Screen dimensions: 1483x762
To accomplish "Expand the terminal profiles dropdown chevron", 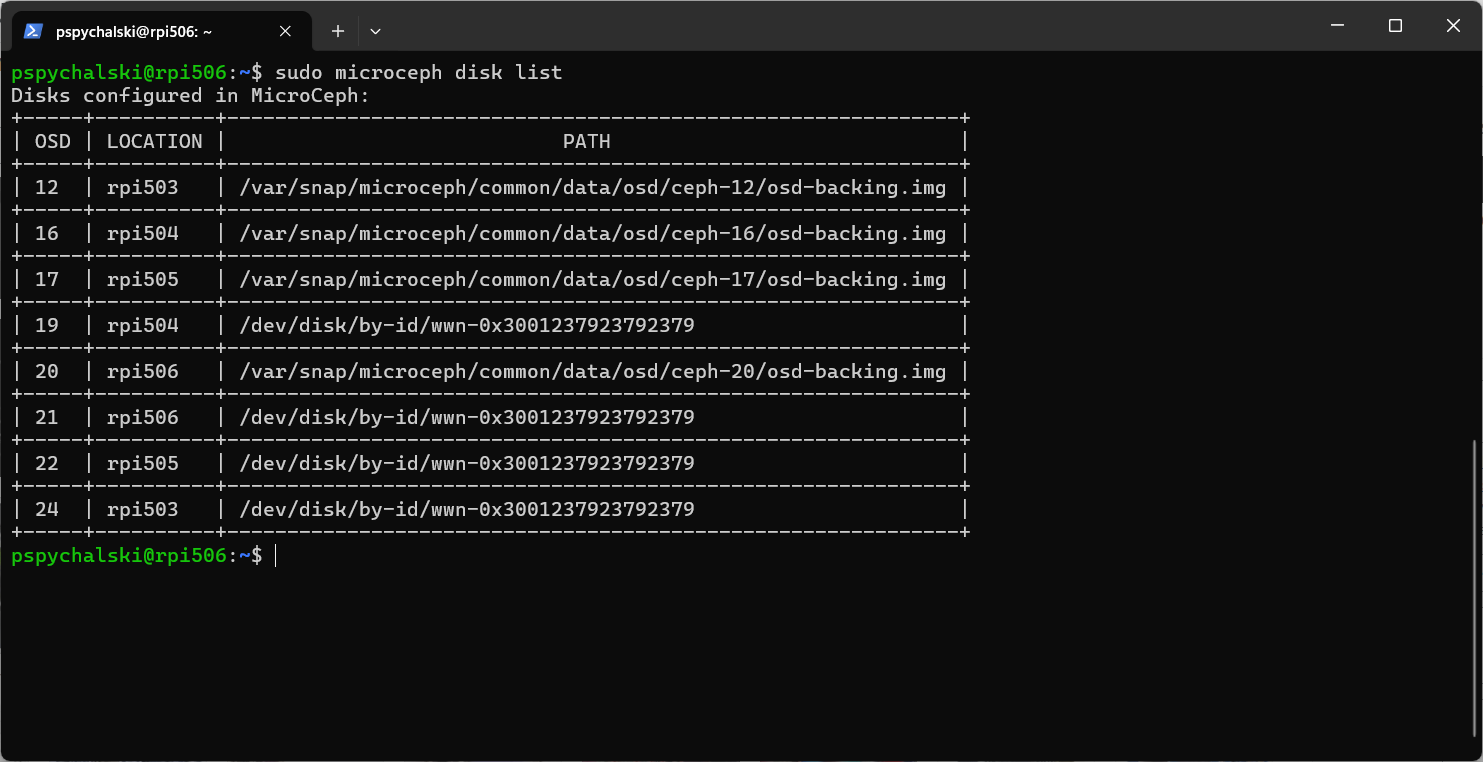I will (375, 31).
